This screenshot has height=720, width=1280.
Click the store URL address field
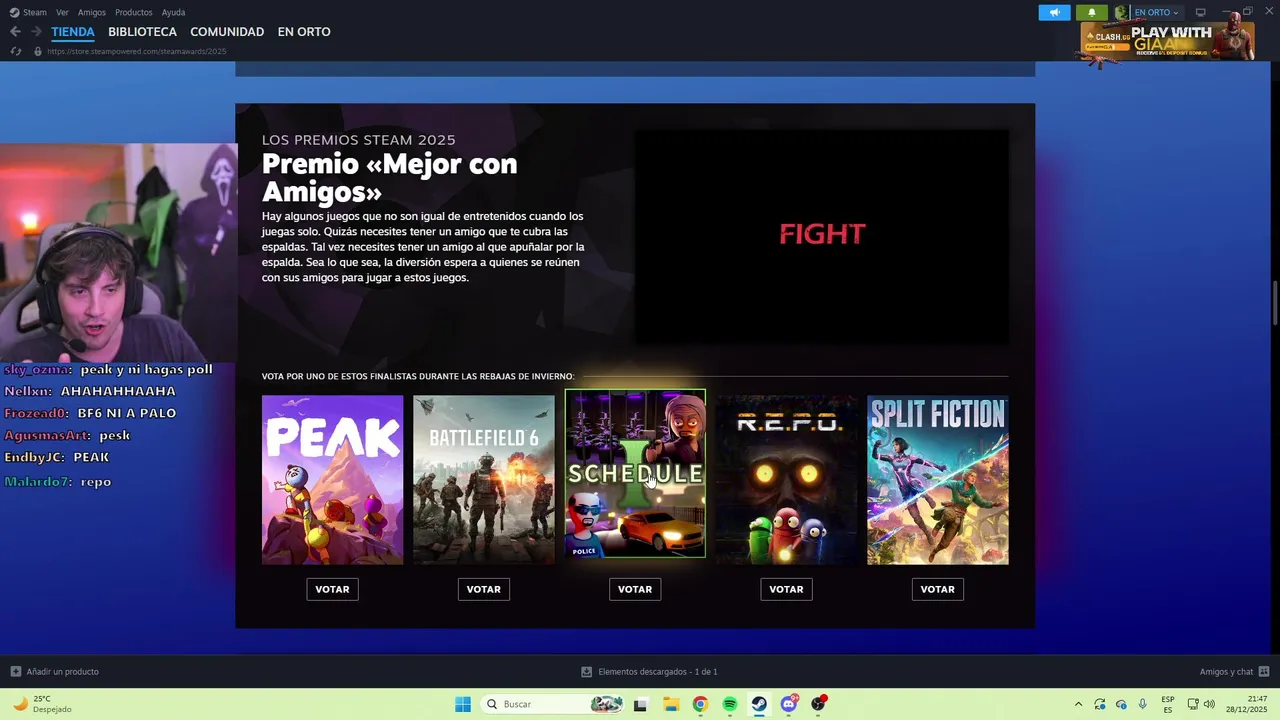click(136, 51)
